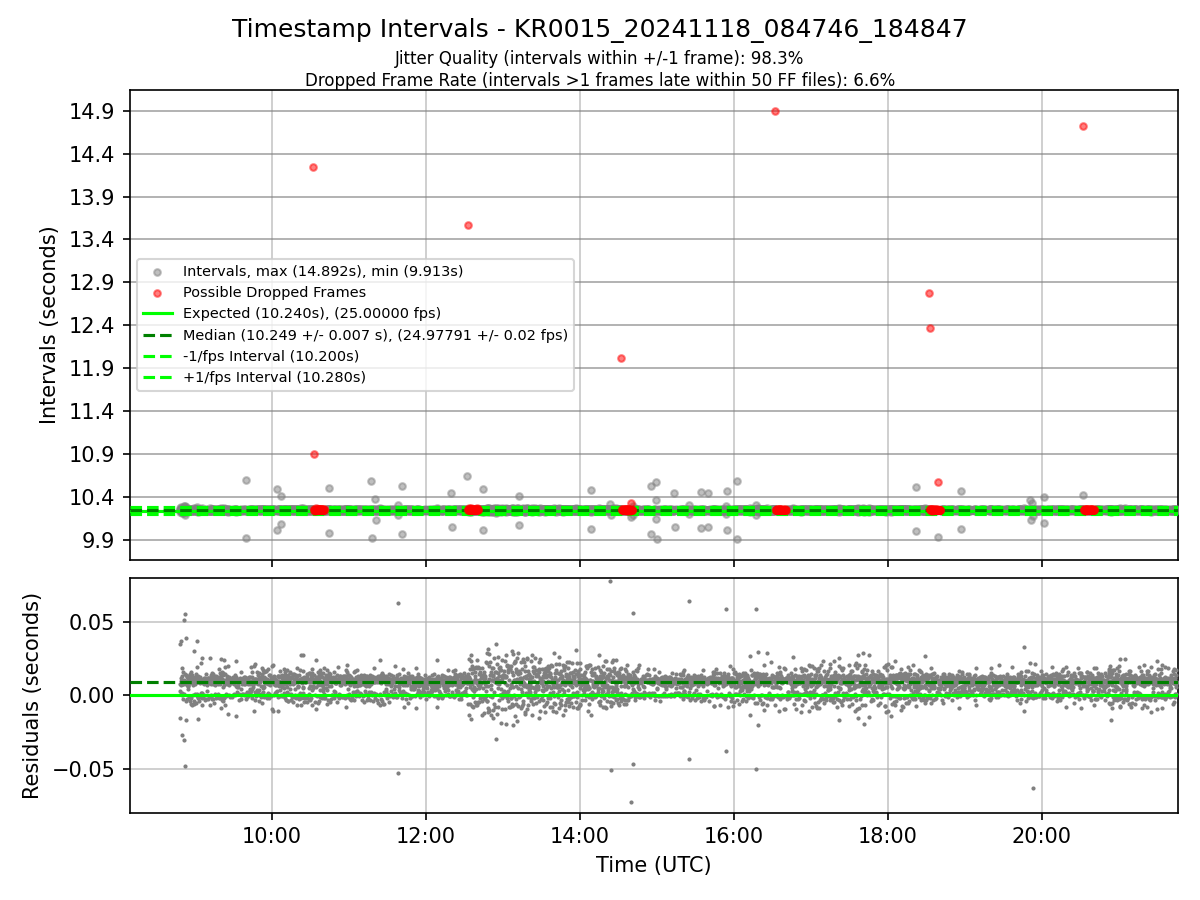Viewport: 1200px width, 900px height.
Task: Click the red point near 12:30 at 13.55 seconds
Action: [468, 225]
